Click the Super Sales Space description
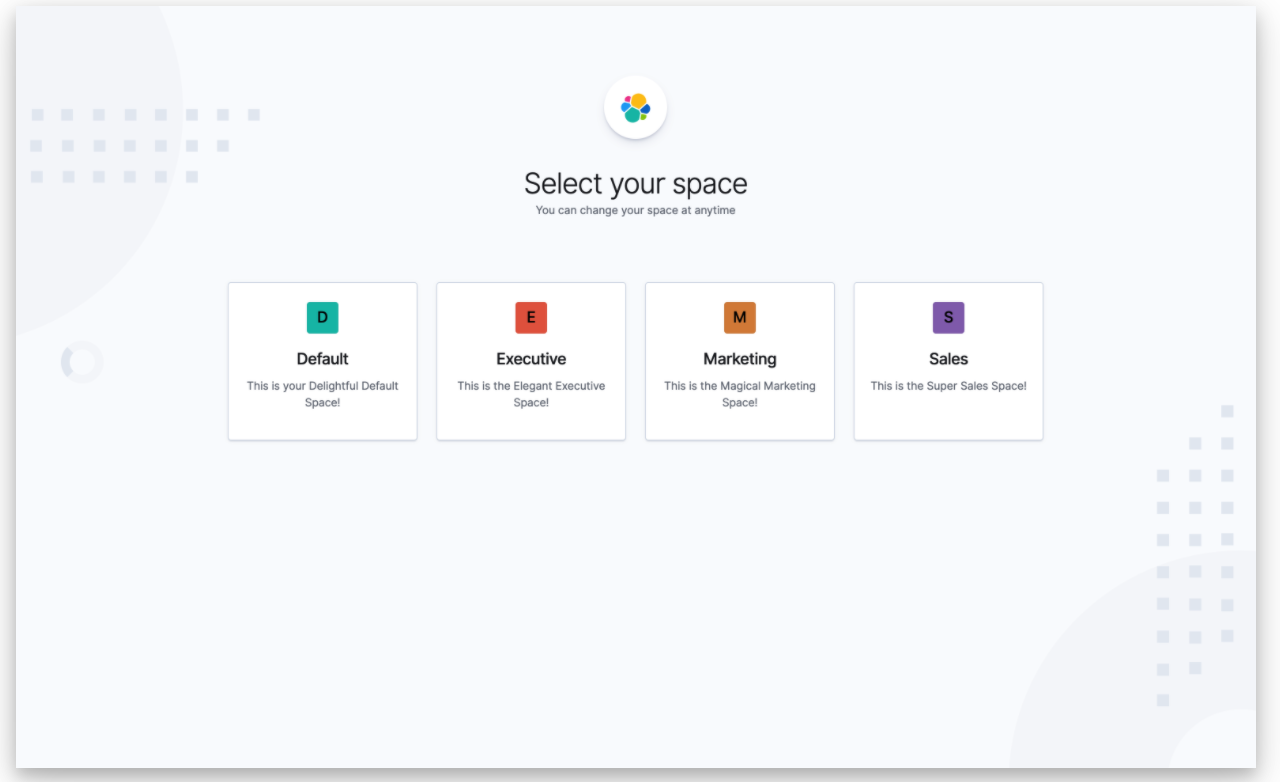Screen dimensions: 1280x782 coord(948,385)
